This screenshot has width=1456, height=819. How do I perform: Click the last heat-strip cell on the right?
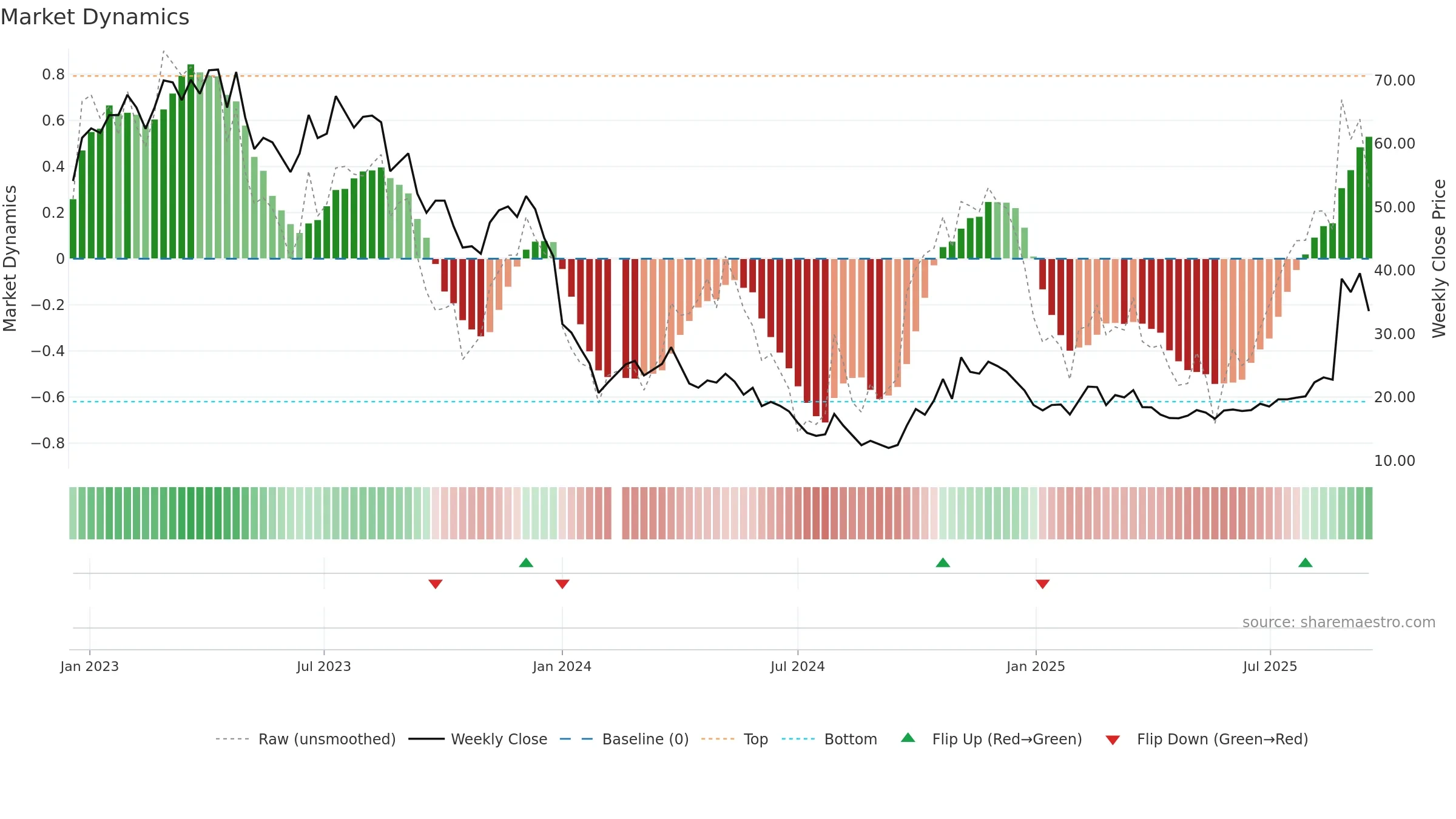click(1369, 513)
